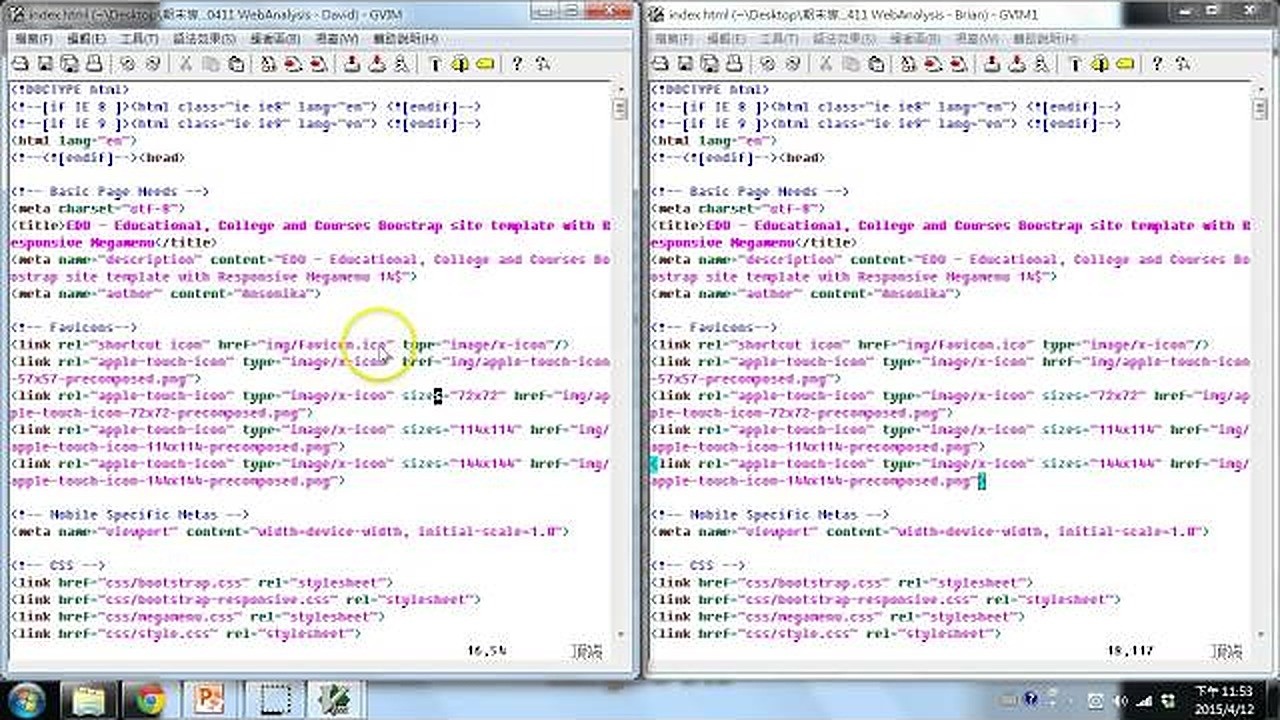Redo change in right Brian window toolbar

792,63
